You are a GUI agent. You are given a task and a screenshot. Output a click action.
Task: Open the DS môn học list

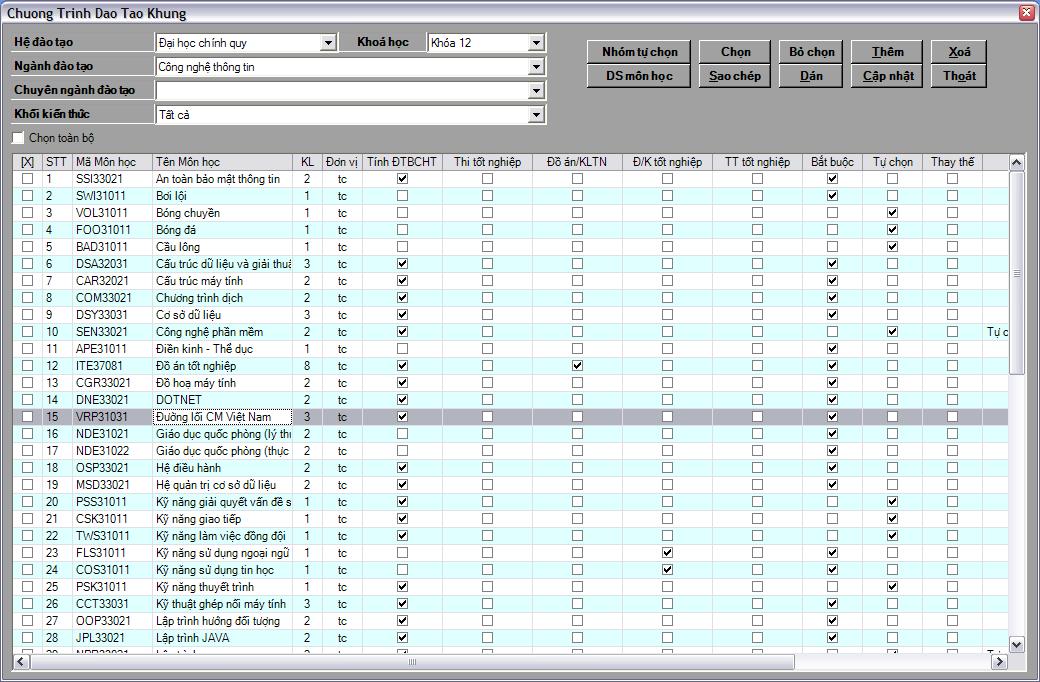[639, 76]
